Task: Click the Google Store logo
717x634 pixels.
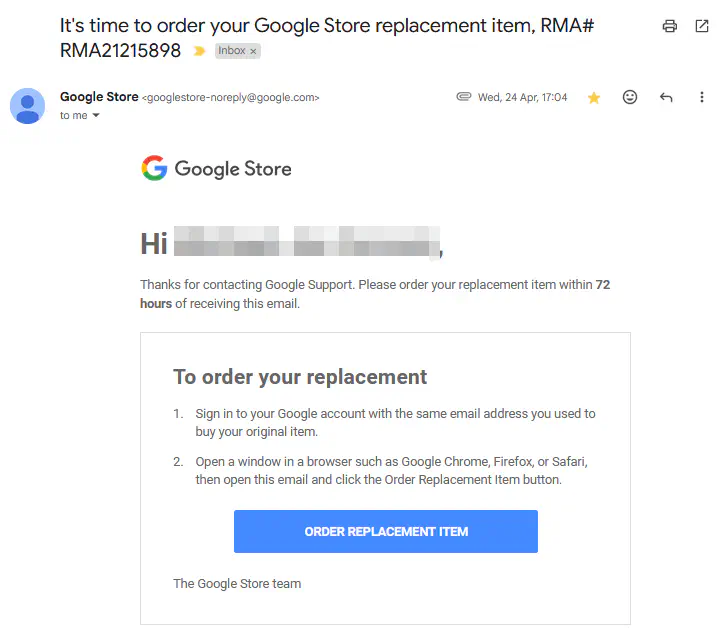Action: tap(216, 168)
